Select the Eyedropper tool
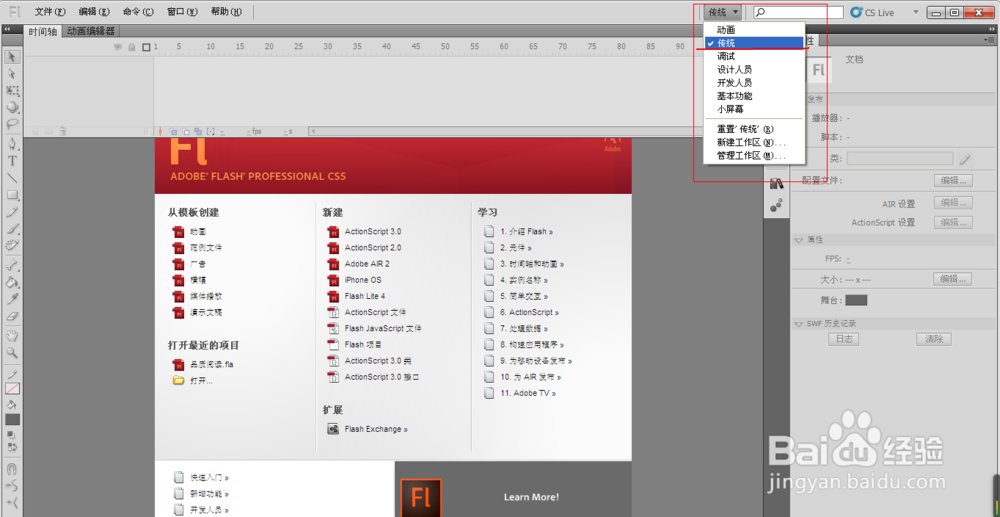This screenshot has width=1000, height=517. coord(12,298)
